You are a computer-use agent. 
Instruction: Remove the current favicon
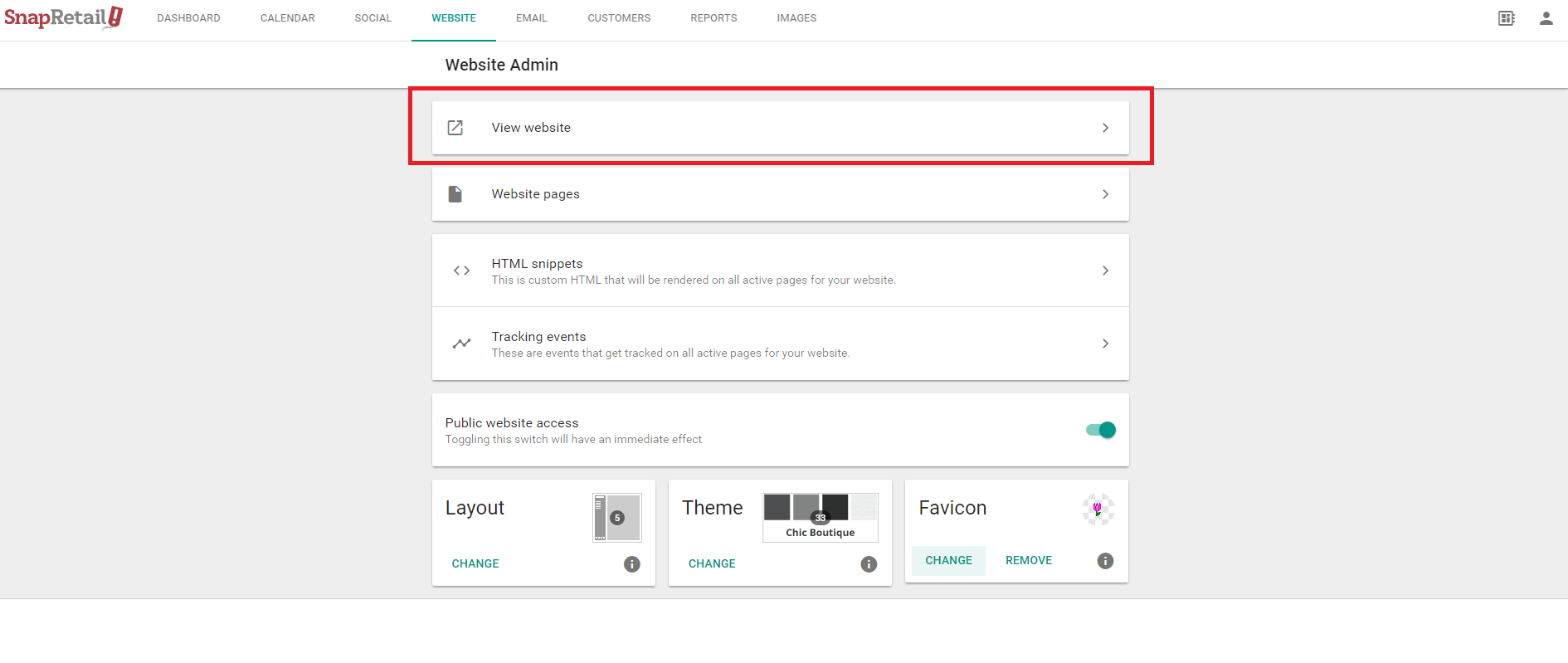(1028, 561)
